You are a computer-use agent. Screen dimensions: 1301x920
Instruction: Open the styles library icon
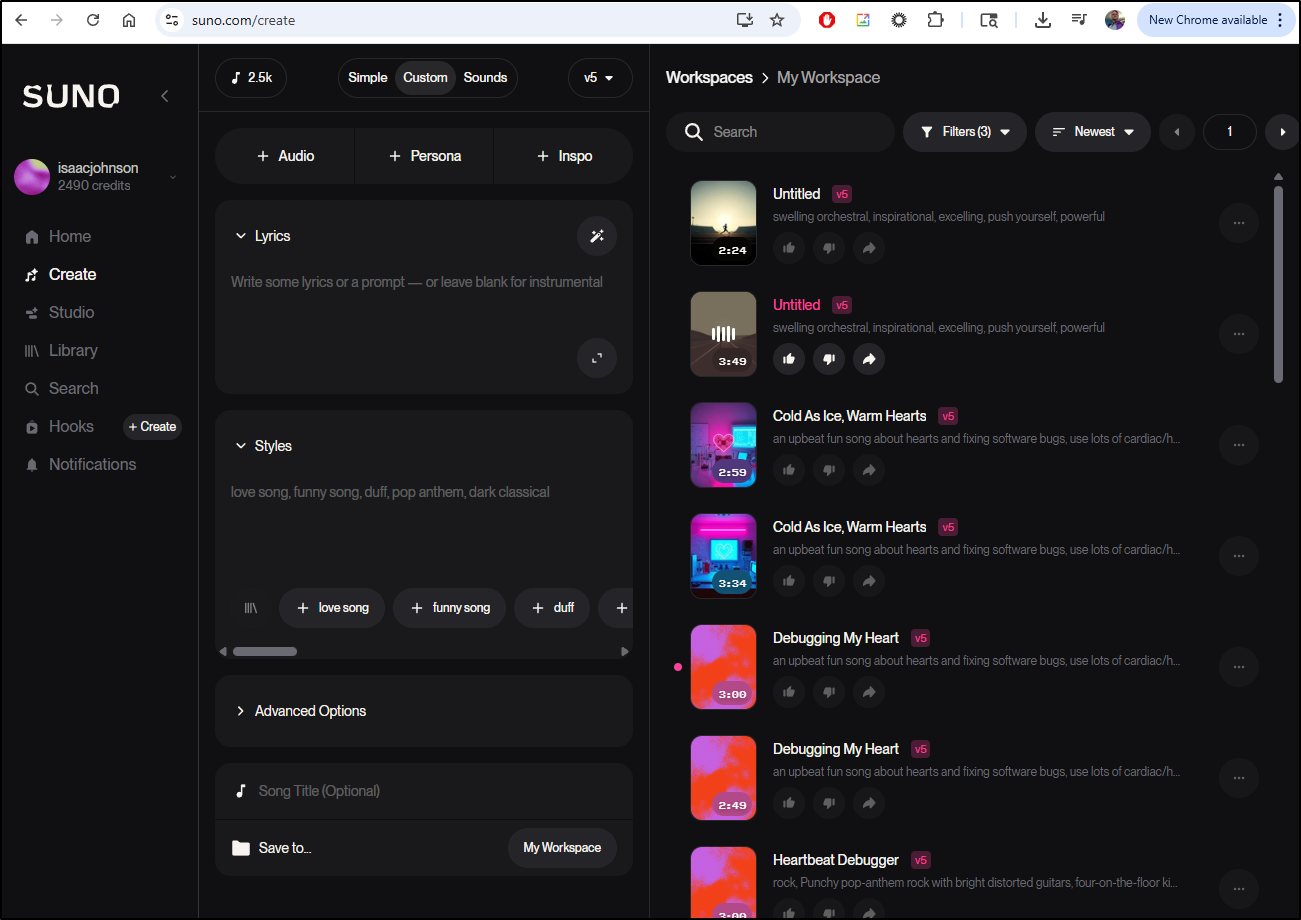pos(250,608)
